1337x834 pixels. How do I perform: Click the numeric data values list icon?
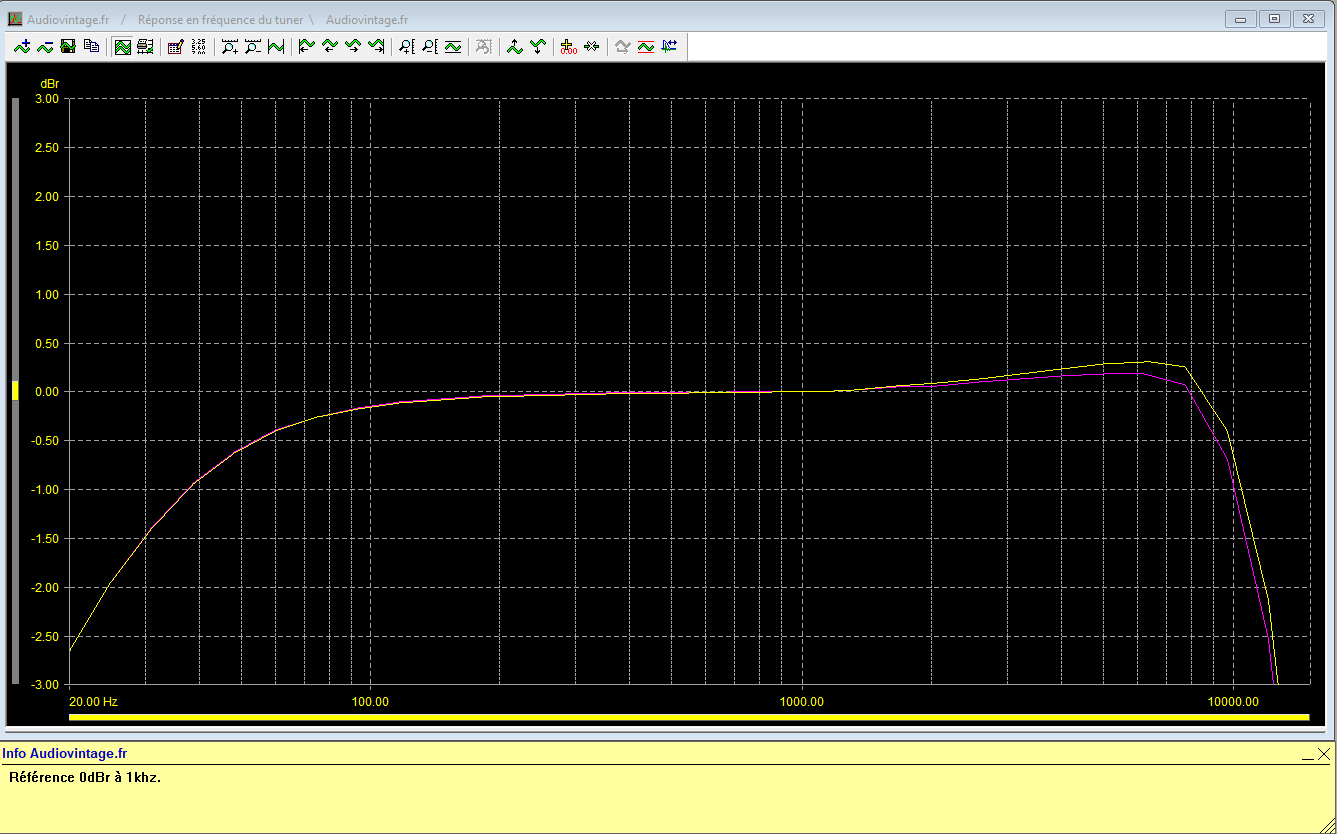pyautogui.click(x=198, y=46)
